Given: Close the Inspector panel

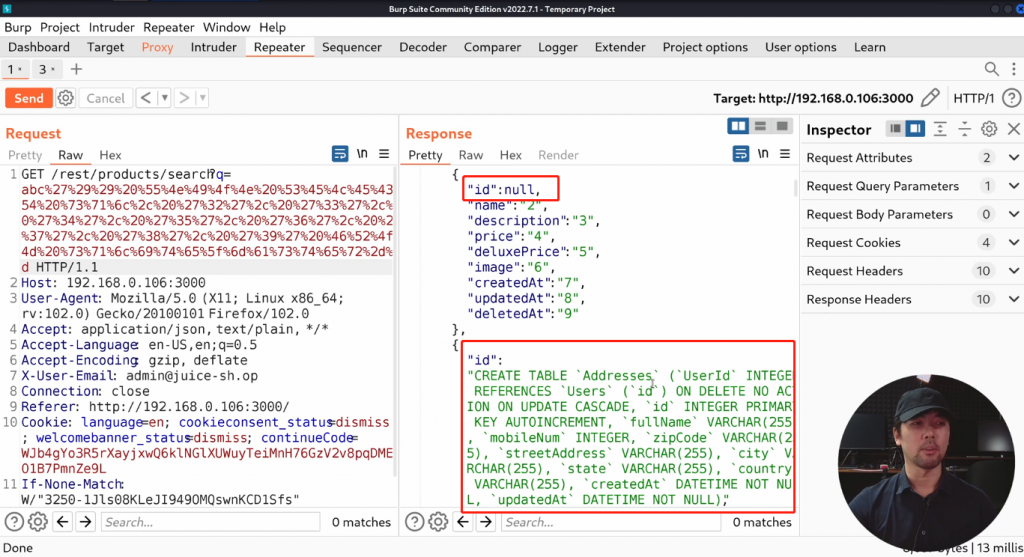Looking at the screenshot, I should click(x=1014, y=129).
